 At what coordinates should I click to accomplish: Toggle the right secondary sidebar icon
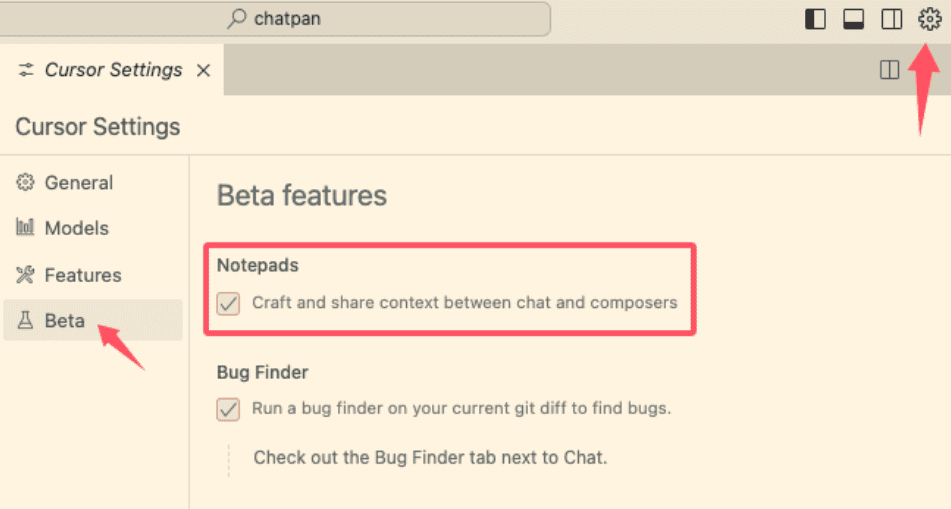pyautogui.click(x=892, y=19)
